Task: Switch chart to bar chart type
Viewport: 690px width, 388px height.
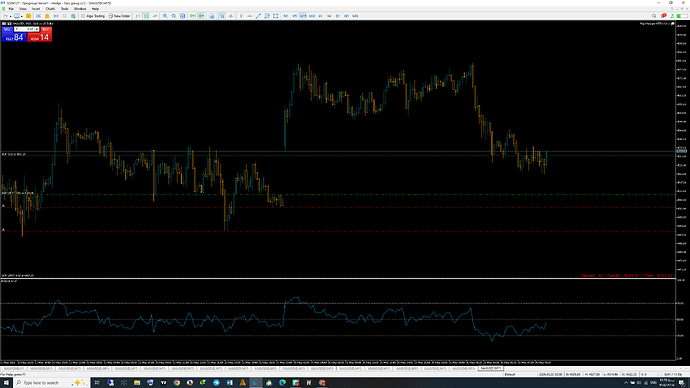Action: (x=138, y=16)
